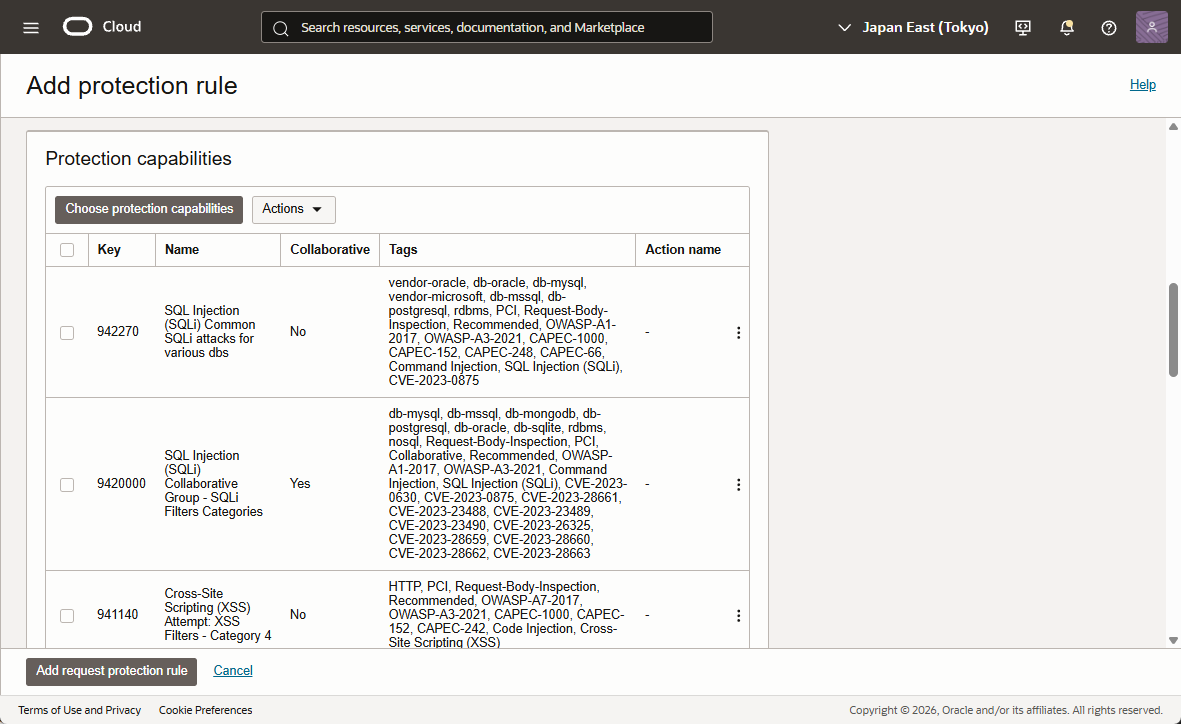Click the search resources and services field

click(487, 28)
